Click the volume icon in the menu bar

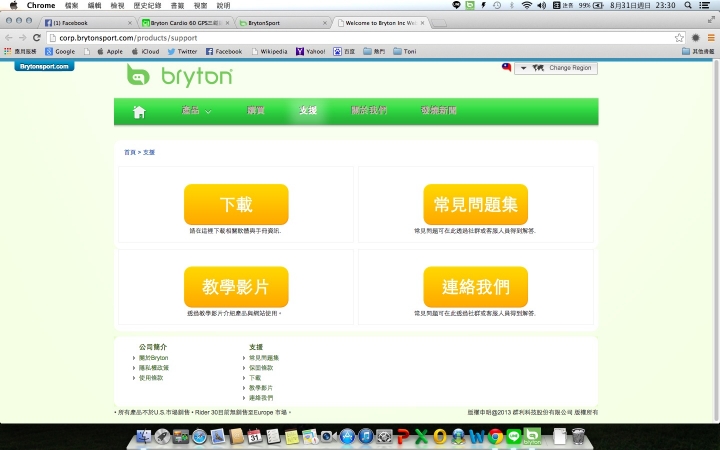coord(542,6)
